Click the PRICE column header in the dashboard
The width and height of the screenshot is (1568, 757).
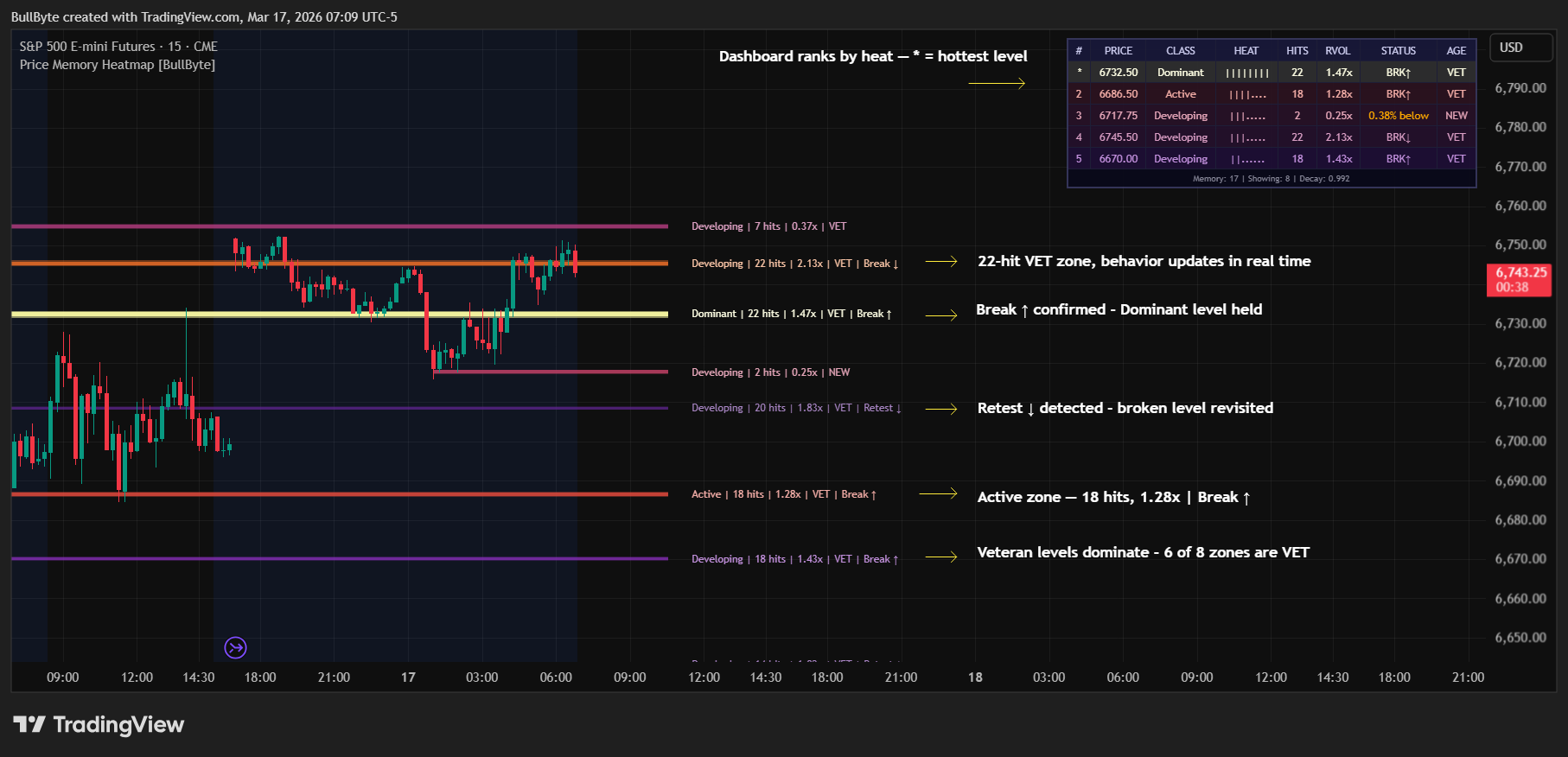click(x=1118, y=51)
